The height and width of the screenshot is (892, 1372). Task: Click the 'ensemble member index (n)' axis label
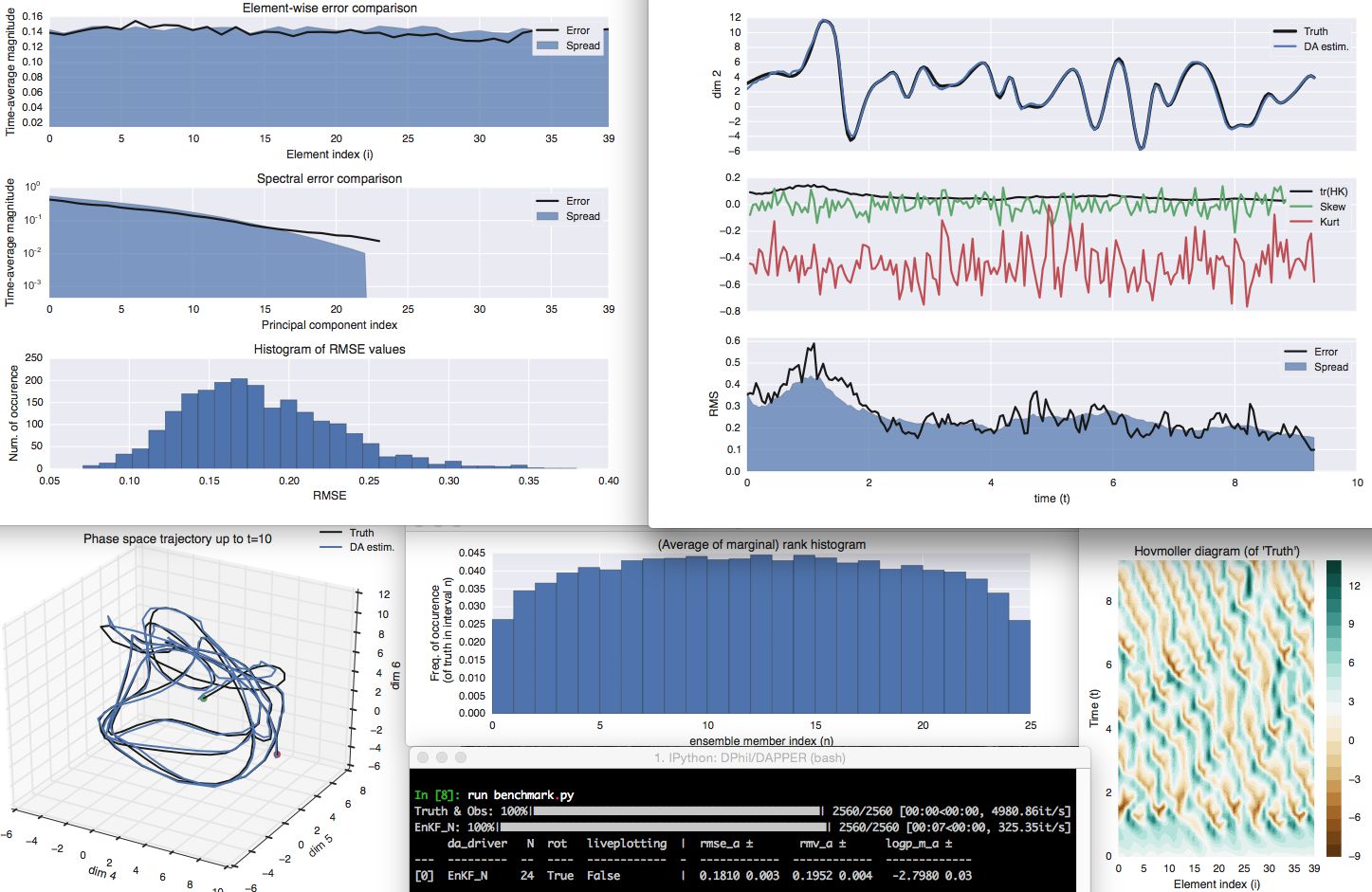(761, 740)
